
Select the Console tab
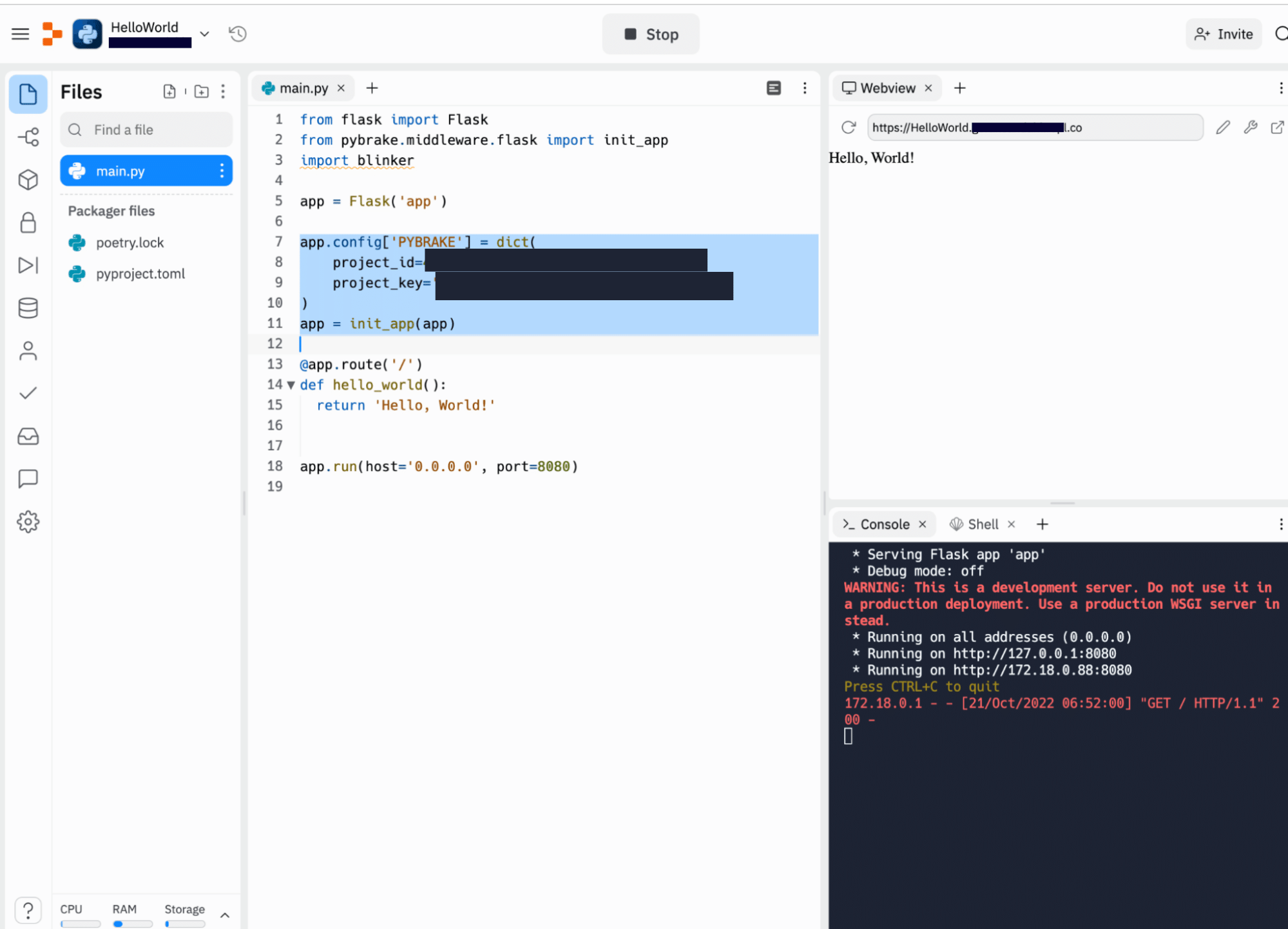[884, 524]
